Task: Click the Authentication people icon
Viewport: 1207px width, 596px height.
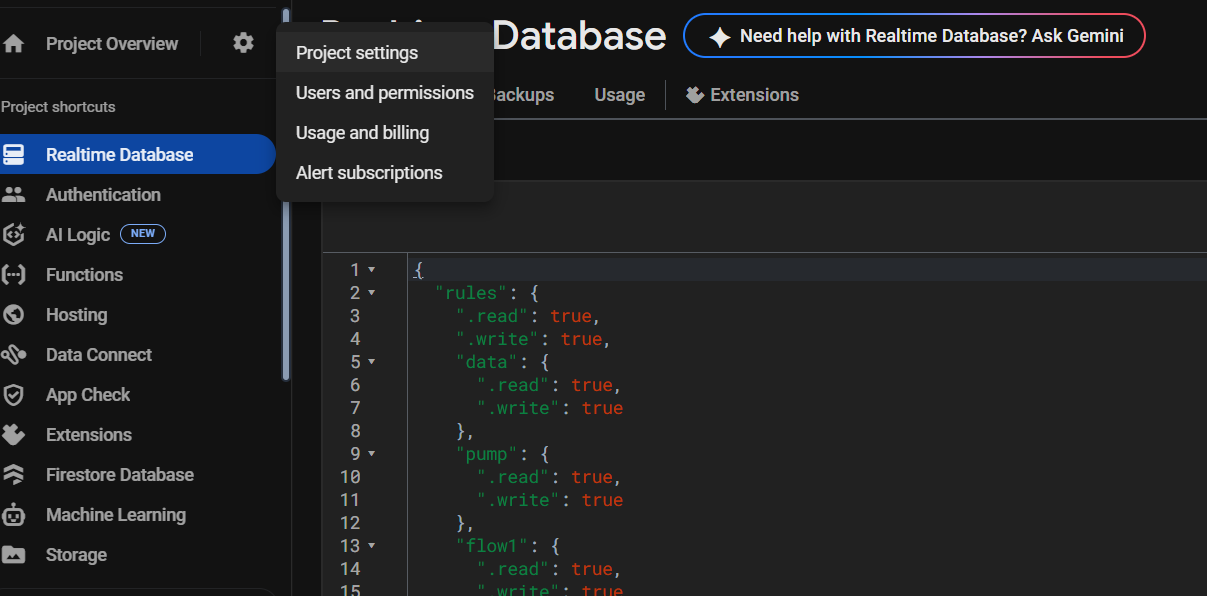Action: coord(13,195)
